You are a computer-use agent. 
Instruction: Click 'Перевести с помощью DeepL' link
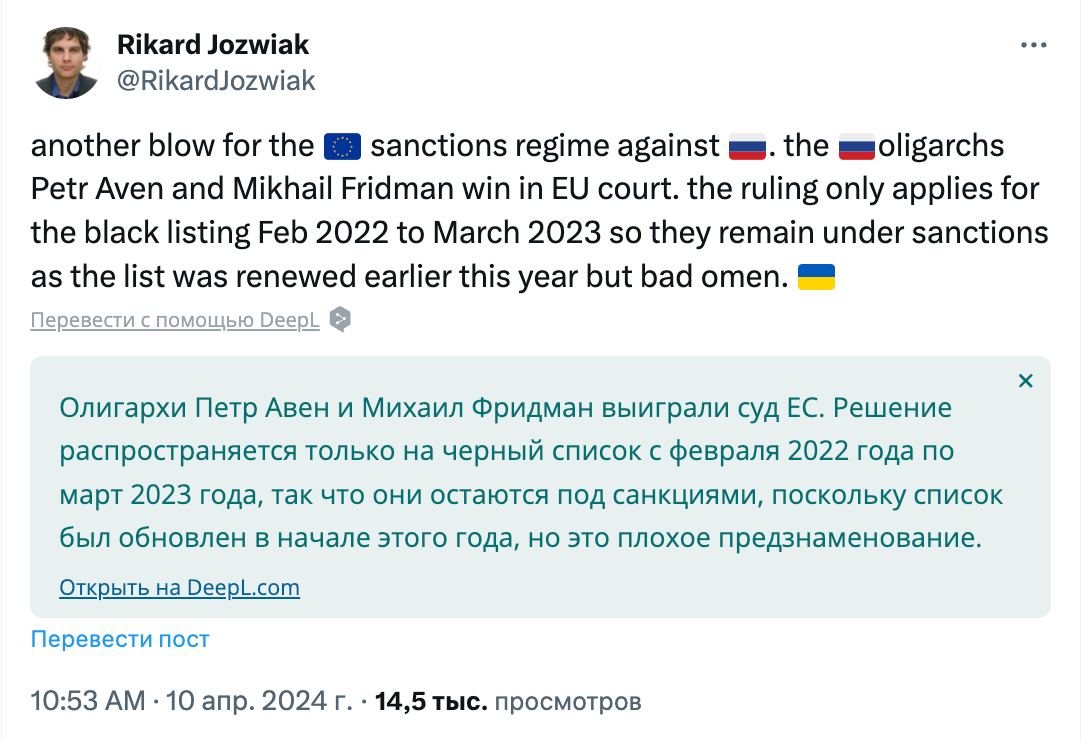coord(175,320)
